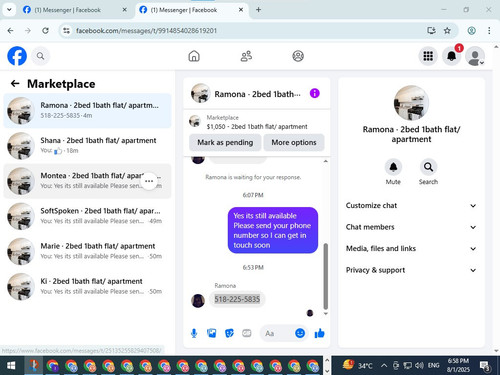Click Ramona listing thumbnail in right panel
Screen dimensions: 500x375
coord(411,103)
